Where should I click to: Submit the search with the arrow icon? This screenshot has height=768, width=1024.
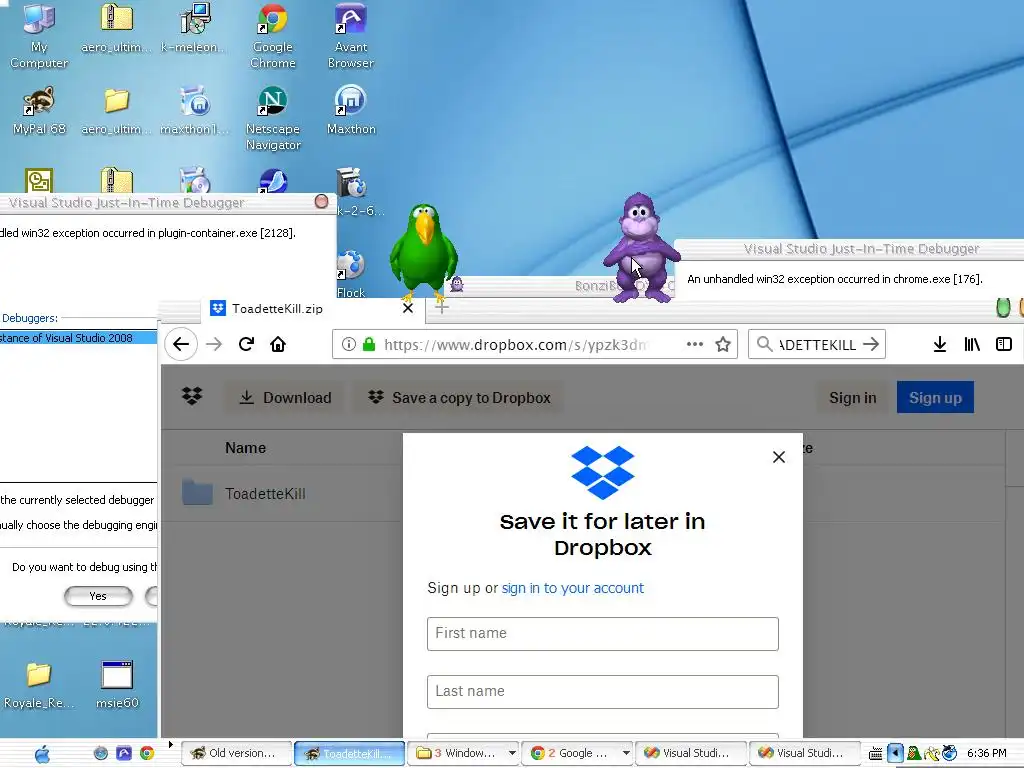click(871, 344)
